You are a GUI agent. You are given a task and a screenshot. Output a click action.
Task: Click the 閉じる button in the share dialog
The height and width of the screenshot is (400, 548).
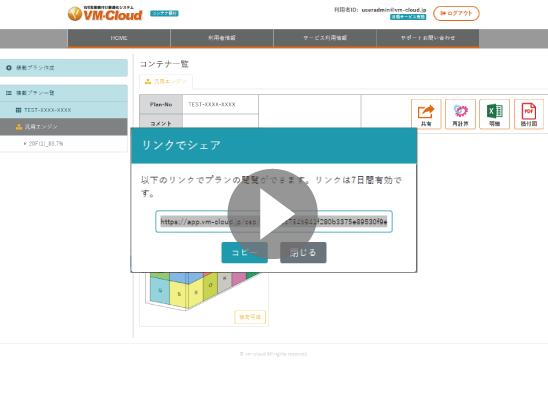[303, 253]
